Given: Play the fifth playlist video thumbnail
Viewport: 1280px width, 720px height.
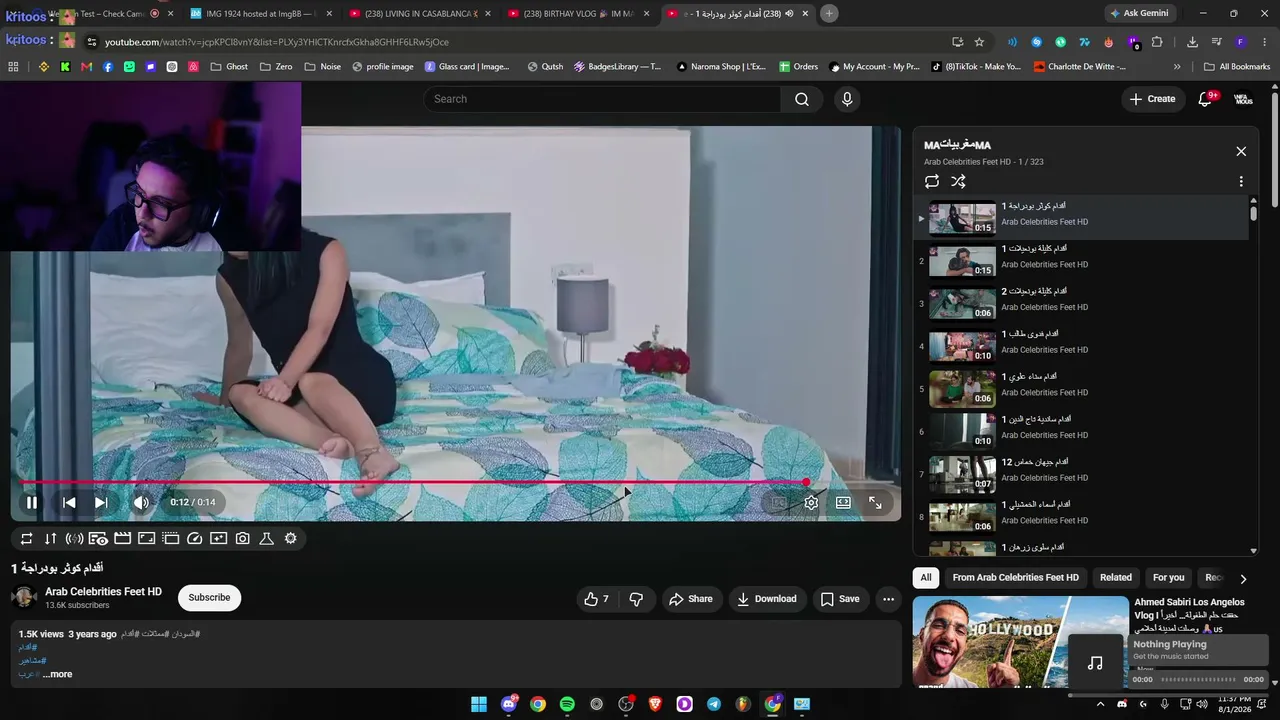Looking at the screenshot, I should point(962,389).
